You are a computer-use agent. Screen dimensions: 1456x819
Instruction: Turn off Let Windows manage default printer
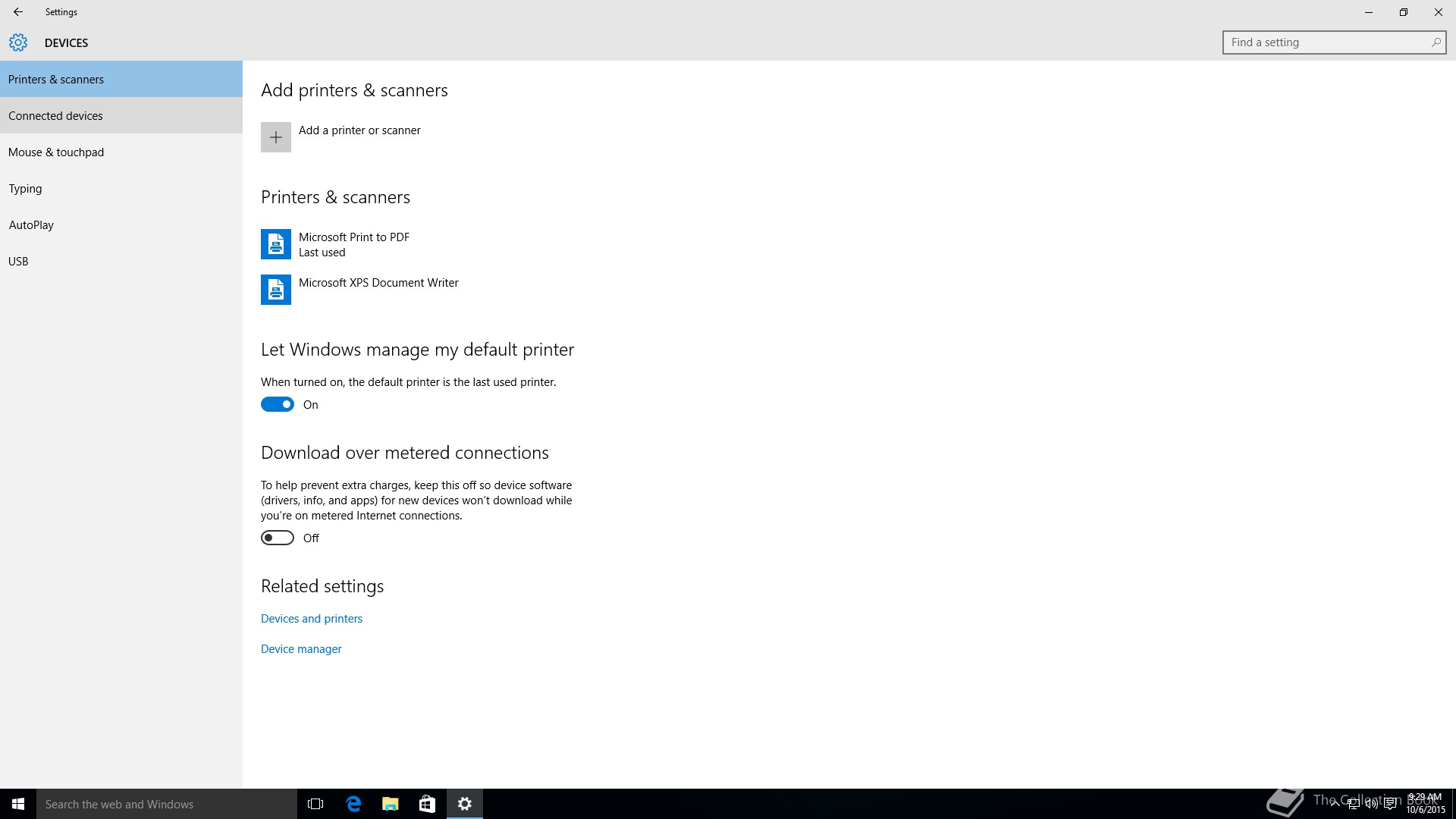click(278, 404)
